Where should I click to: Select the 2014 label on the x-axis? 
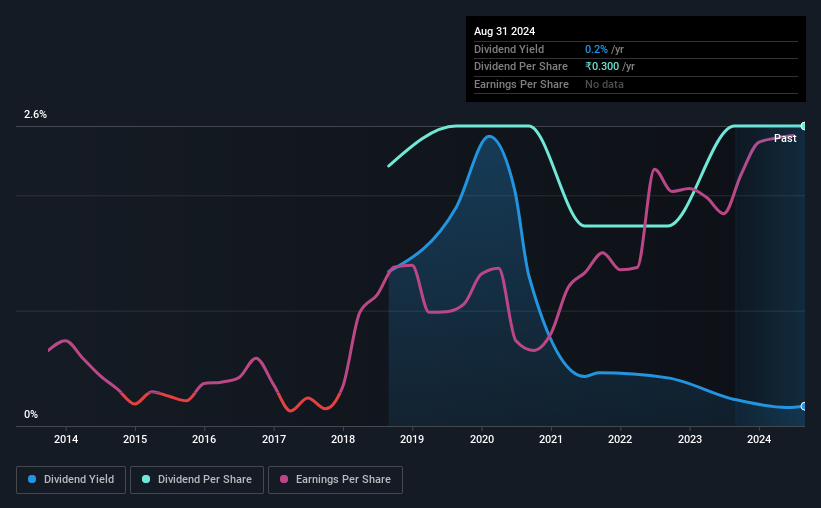tap(66, 439)
